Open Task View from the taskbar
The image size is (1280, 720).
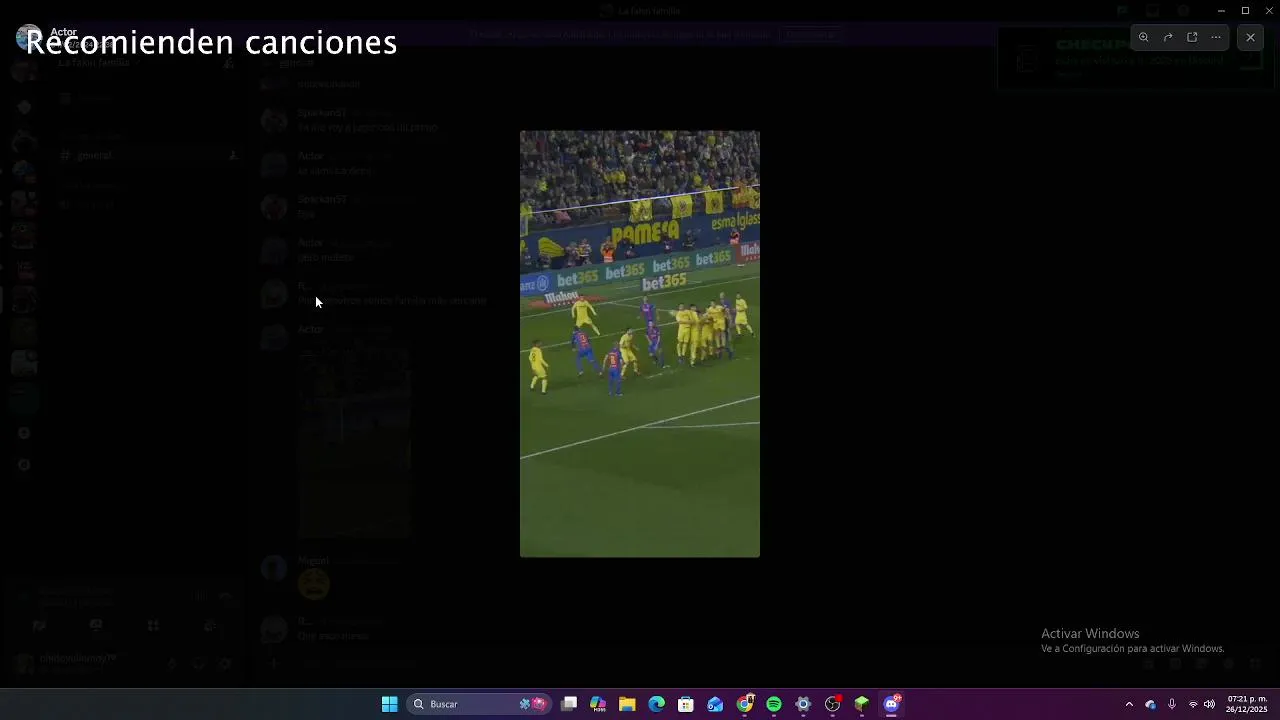coord(569,704)
